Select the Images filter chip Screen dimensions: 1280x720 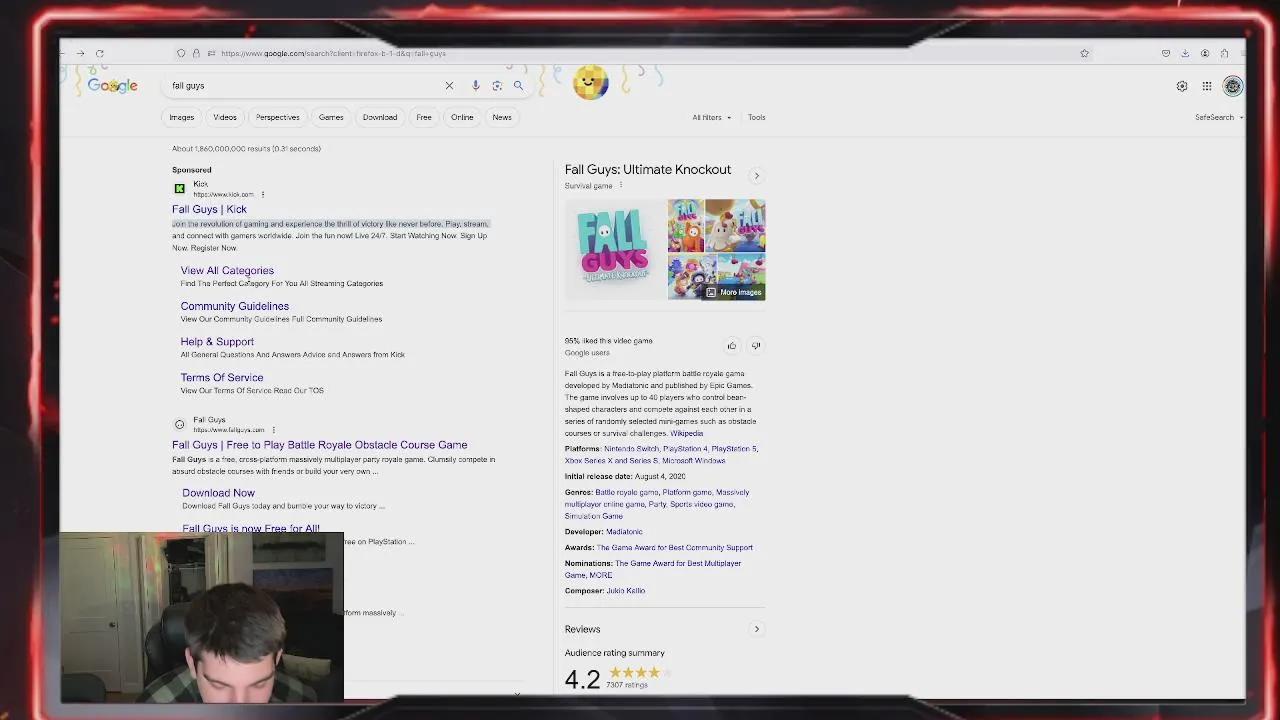point(182,117)
